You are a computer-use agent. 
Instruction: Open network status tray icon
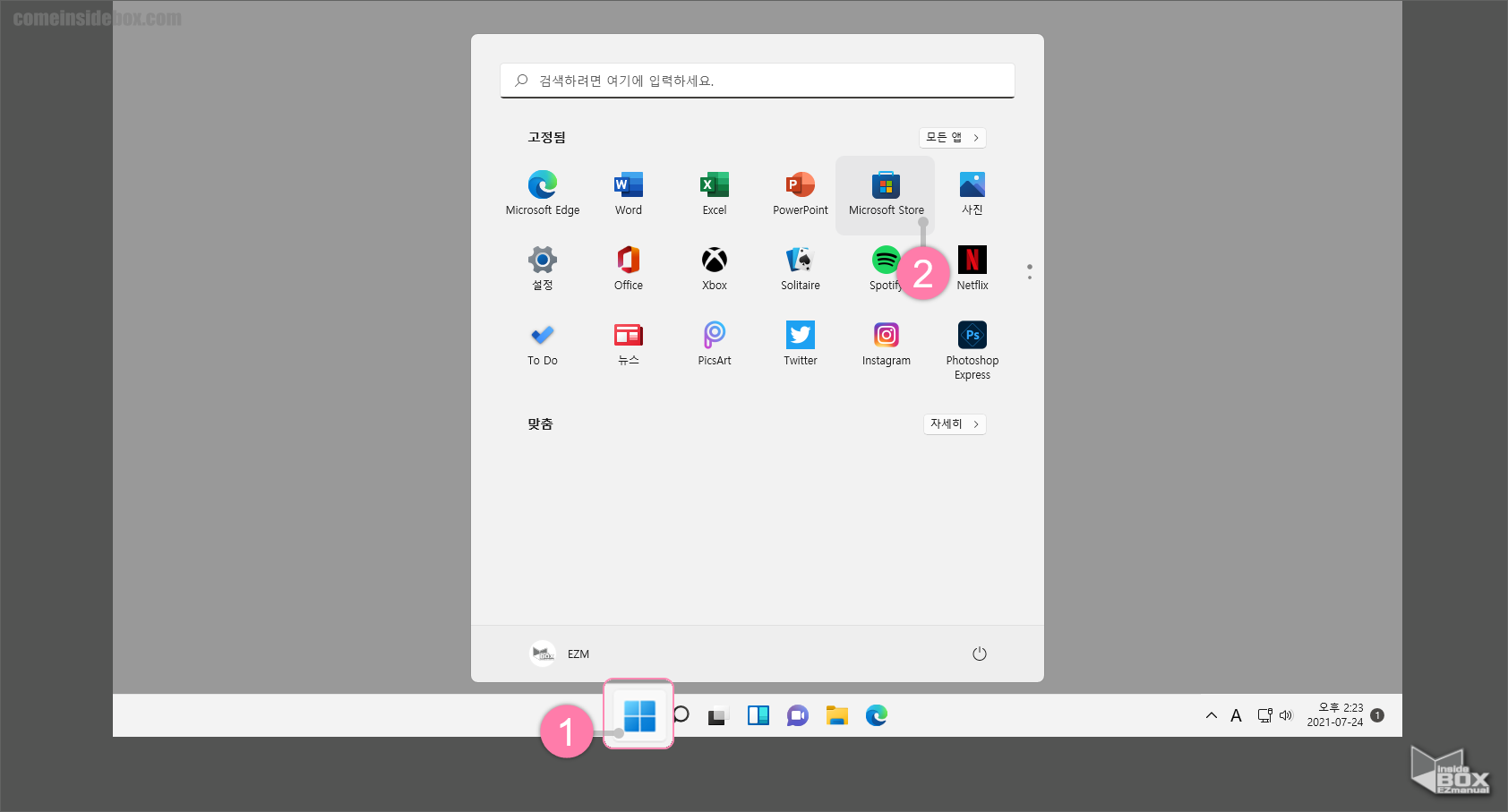1264,715
